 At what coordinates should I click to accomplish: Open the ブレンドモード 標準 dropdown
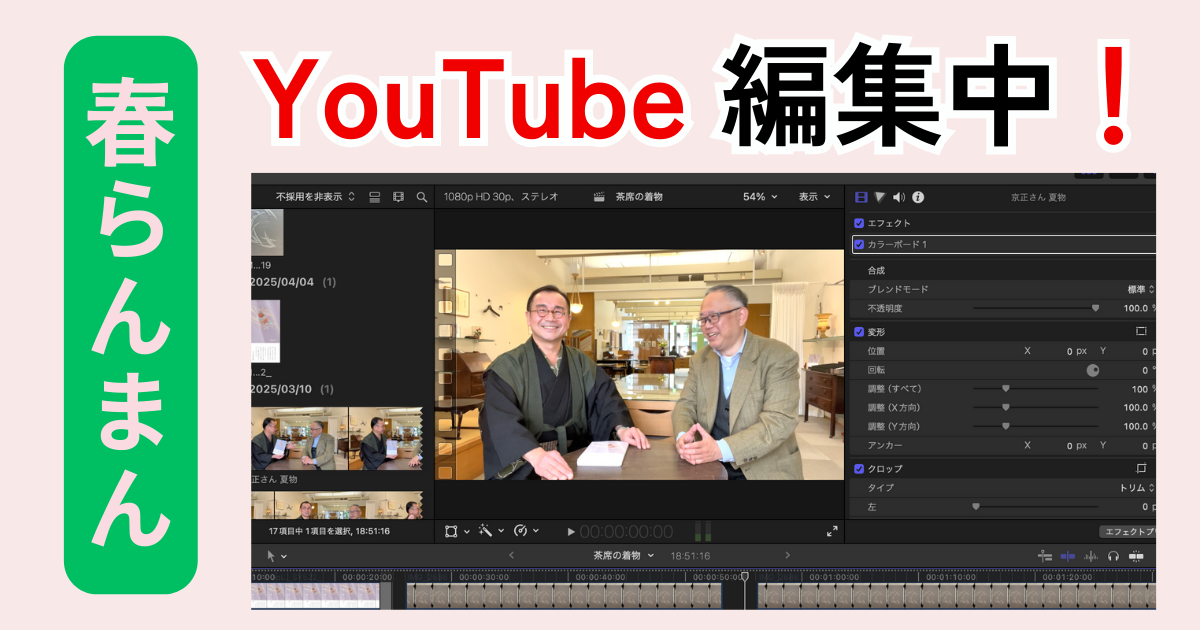(x=1140, y=289)
